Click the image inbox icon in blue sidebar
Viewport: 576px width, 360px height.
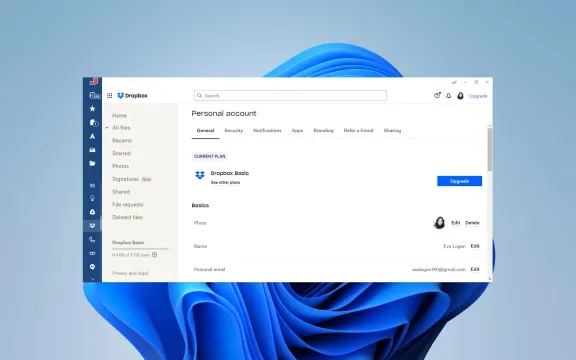tap(92, 150)
